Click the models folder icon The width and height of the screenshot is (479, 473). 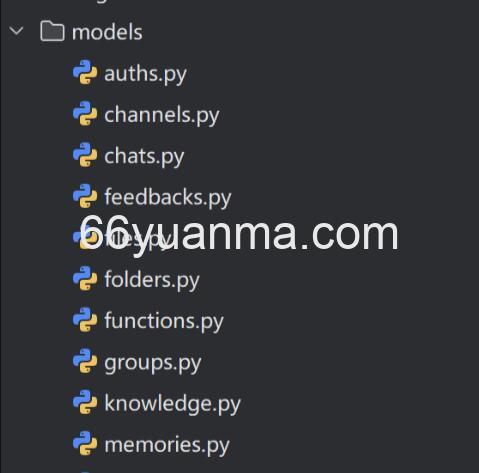52,31
